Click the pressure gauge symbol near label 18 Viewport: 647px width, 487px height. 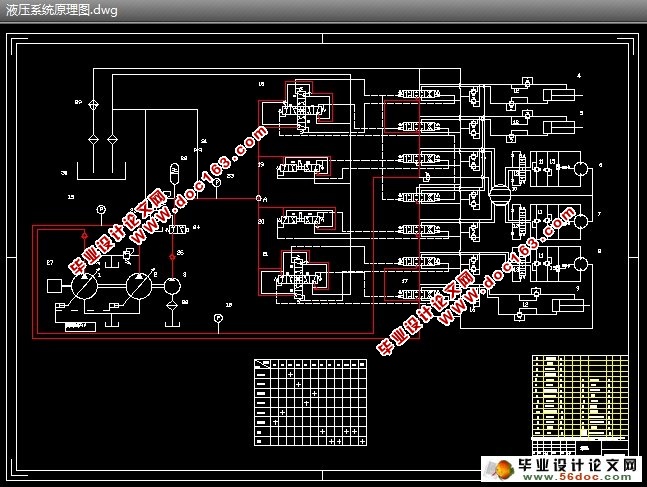[x=218, y=318]
